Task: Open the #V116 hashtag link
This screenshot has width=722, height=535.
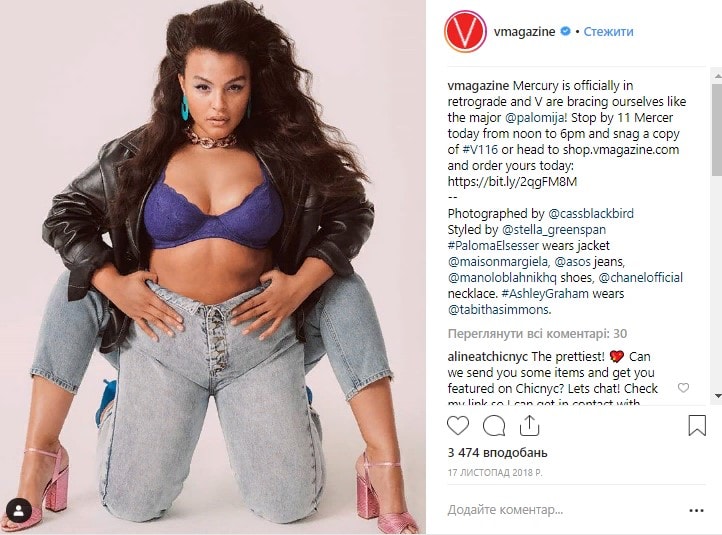Action: tap(480, 149)
